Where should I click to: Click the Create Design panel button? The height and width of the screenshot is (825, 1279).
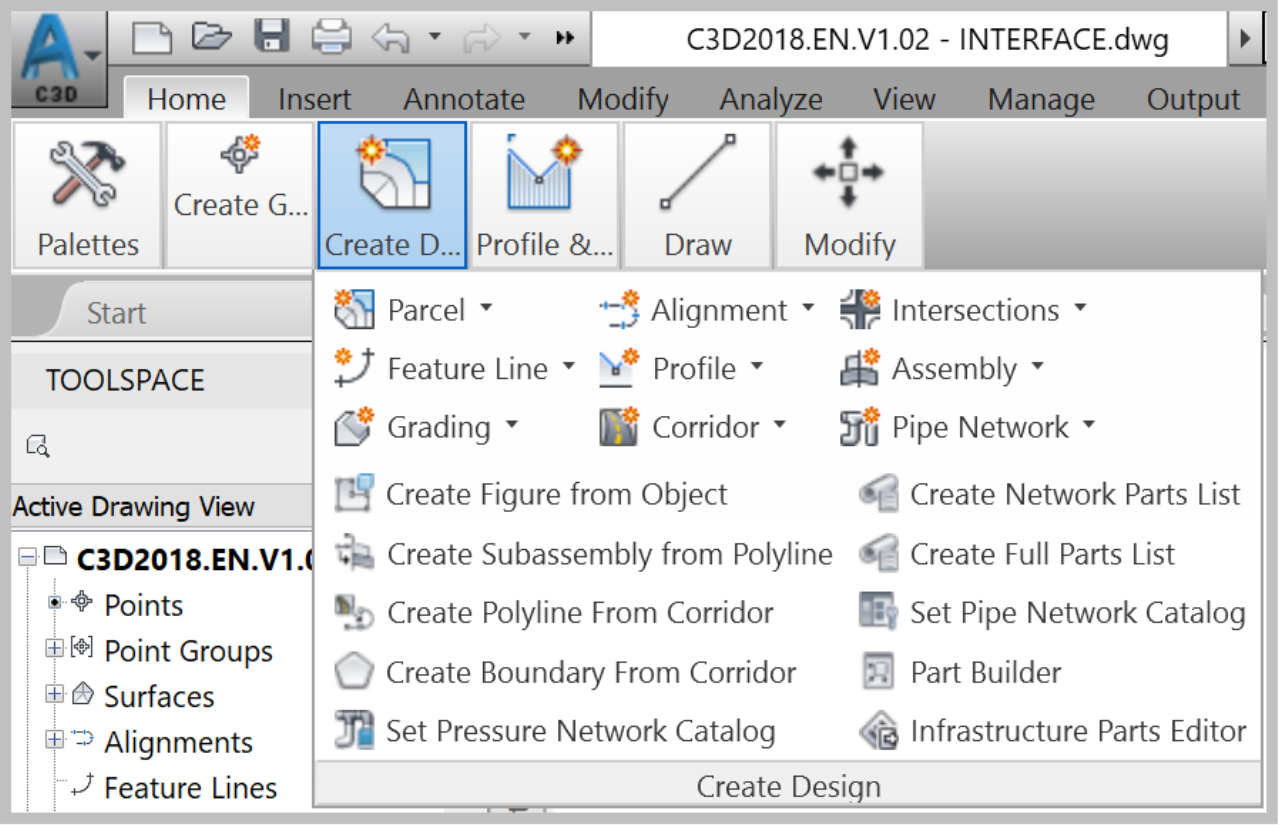393,196
